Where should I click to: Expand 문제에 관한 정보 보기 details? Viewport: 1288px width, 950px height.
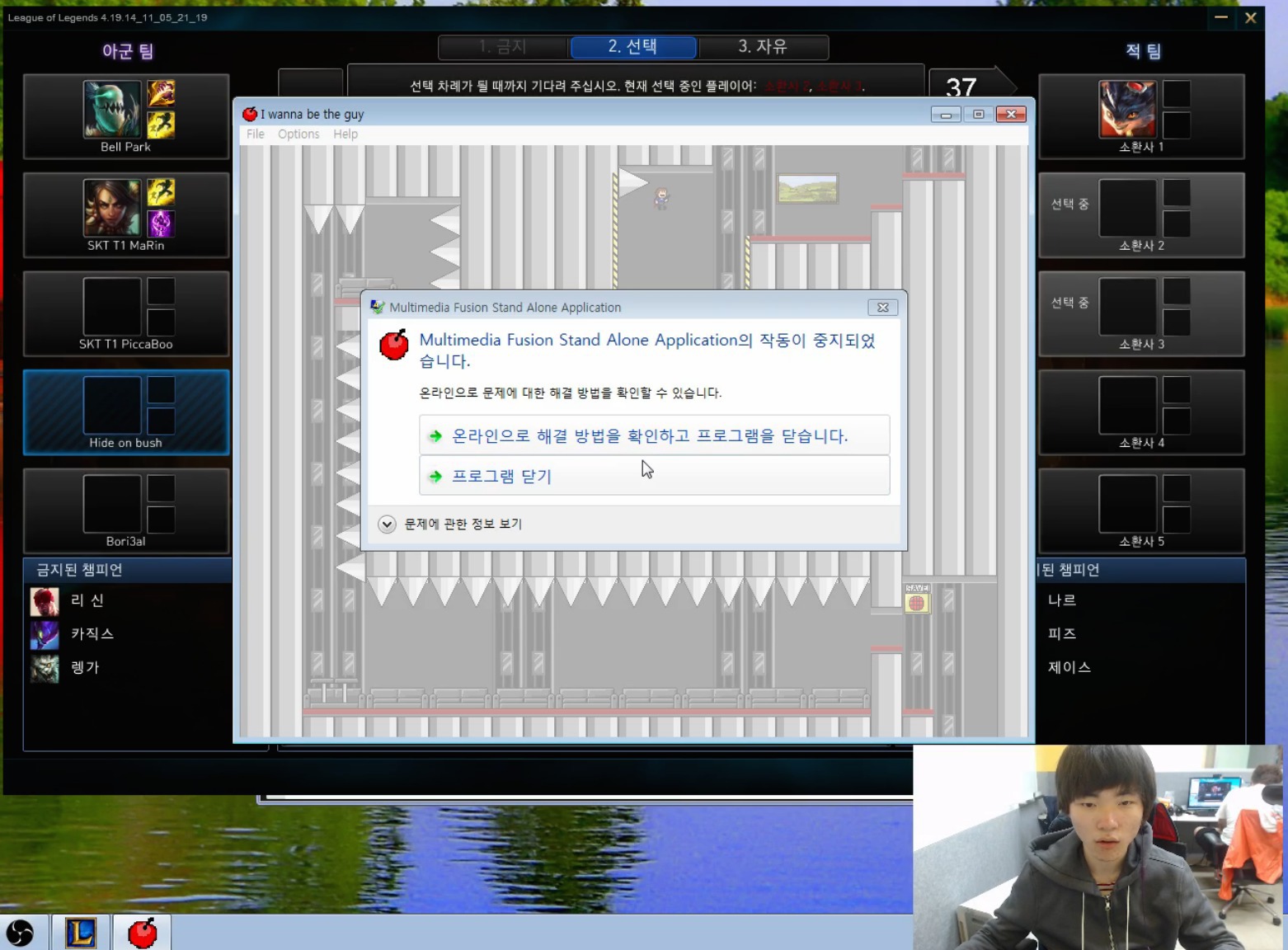coord(387,524)
